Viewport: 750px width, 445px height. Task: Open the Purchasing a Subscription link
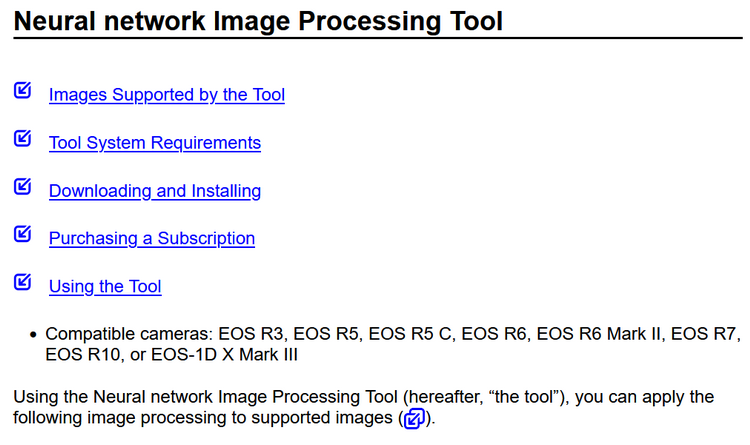[152, 238]
